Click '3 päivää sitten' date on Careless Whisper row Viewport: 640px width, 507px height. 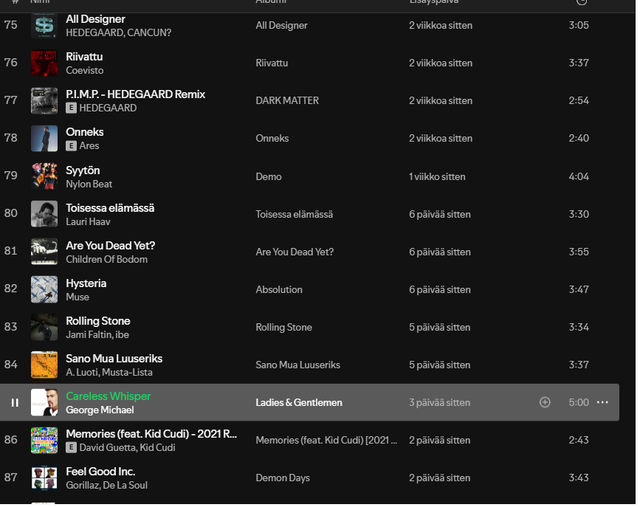point(439,402)
